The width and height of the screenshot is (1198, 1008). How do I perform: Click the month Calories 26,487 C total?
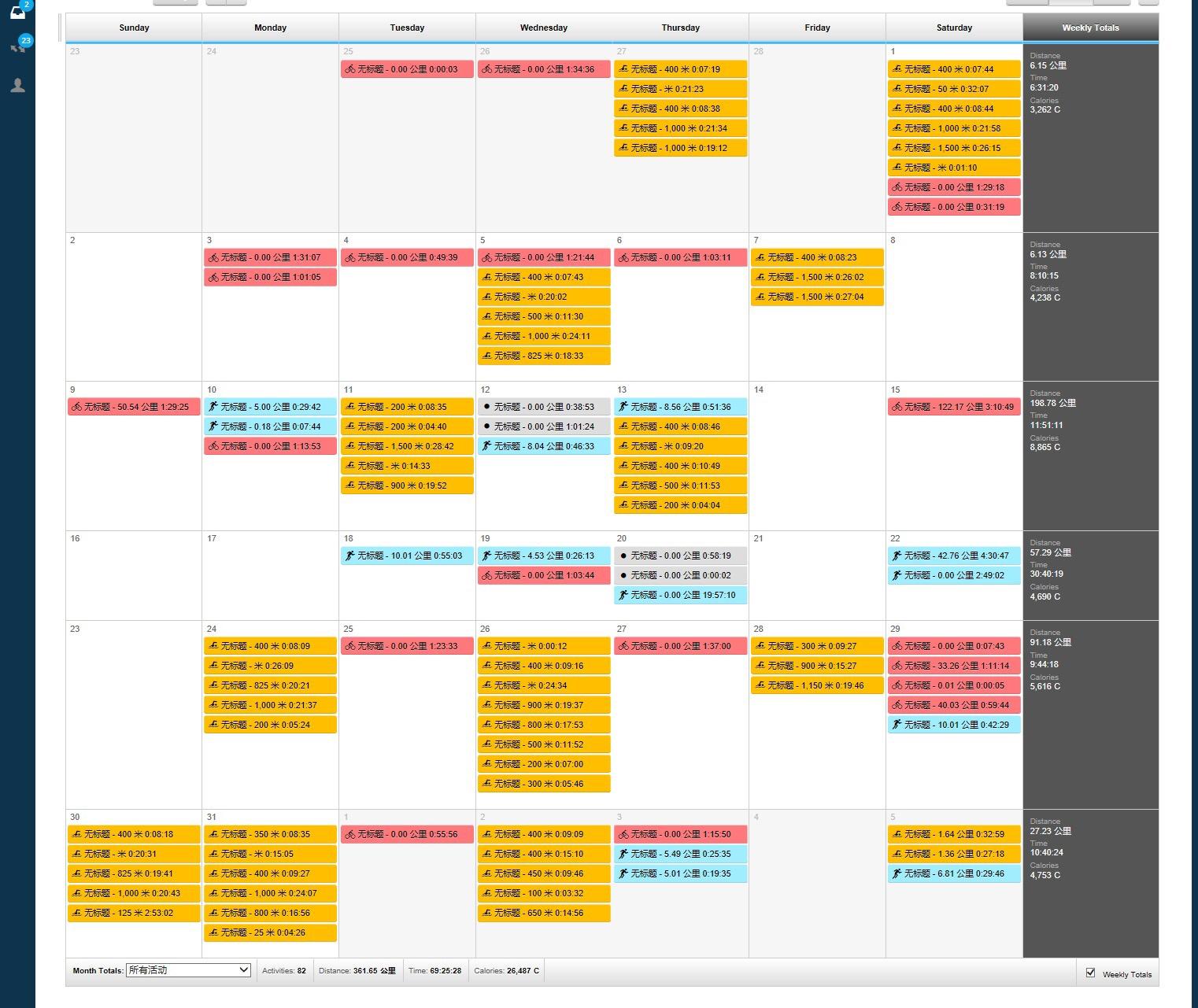click(506, 971)
